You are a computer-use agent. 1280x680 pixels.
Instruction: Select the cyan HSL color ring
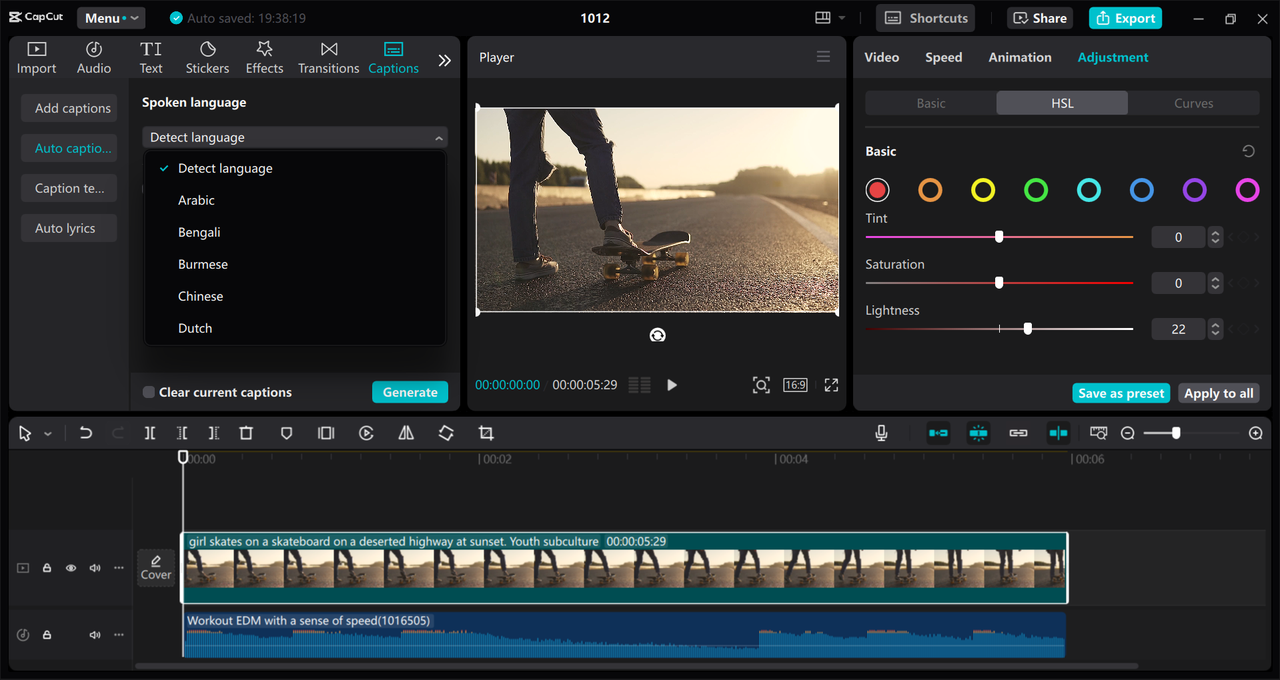pos(1089,190)
